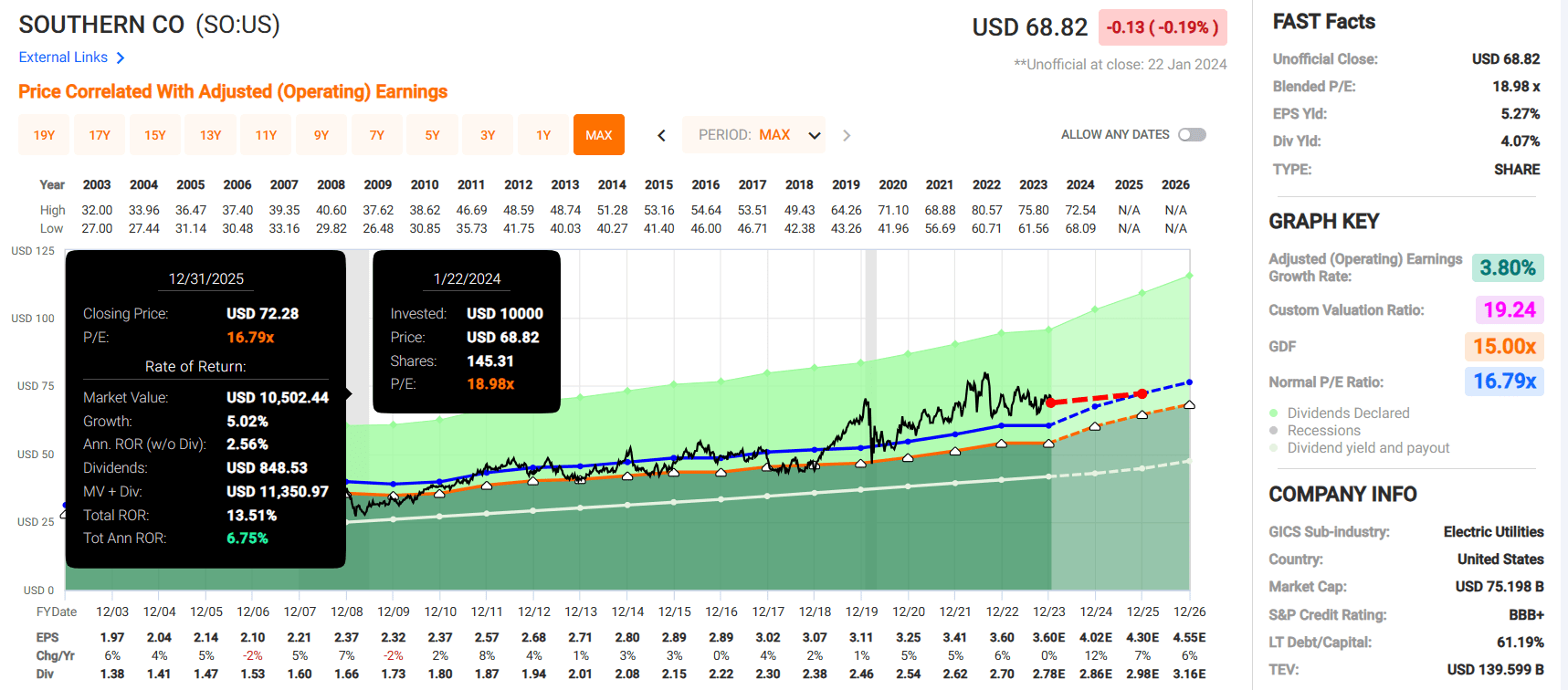Screen dimensions: 1568x690
Task: Toggle Dividend yield and payout legend
Action: (1368, 448)
